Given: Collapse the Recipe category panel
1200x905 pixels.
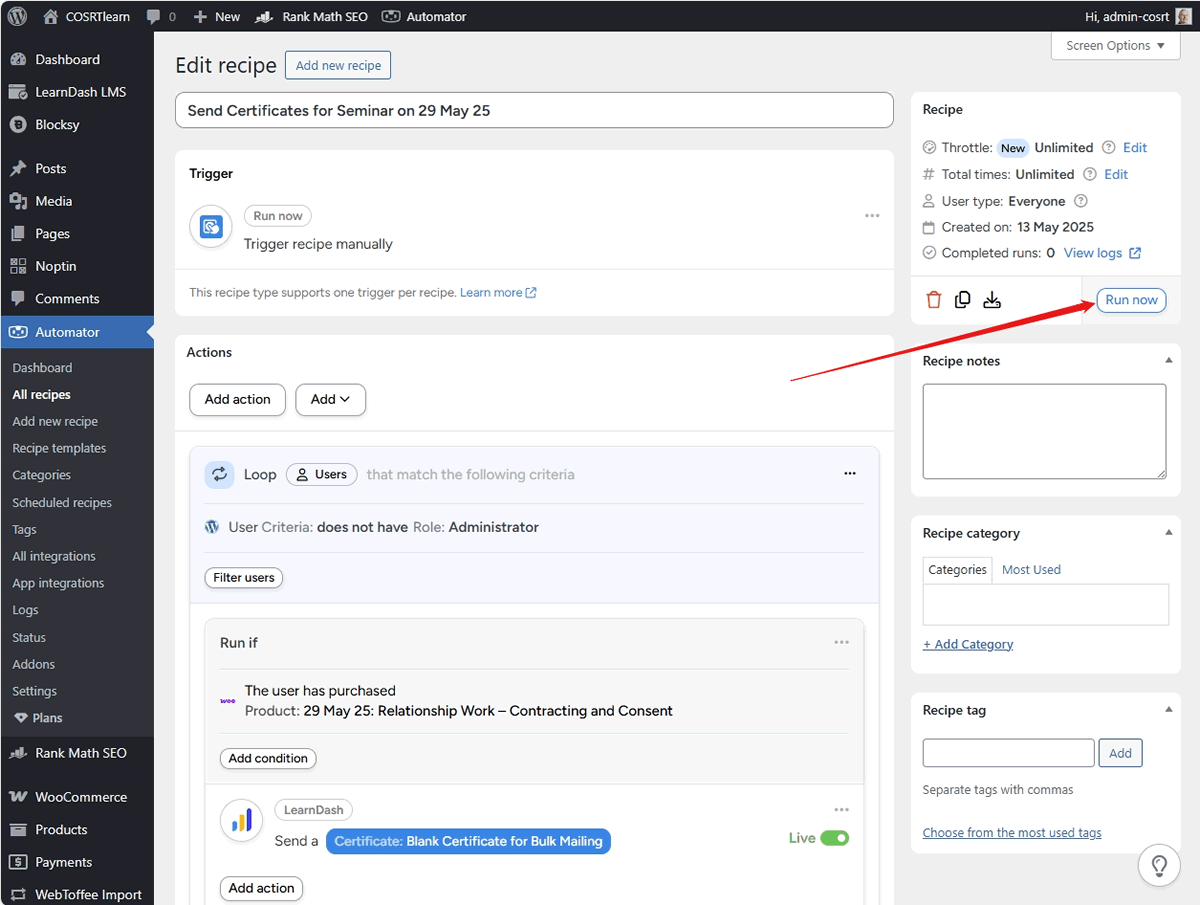Looking at the screenshot, I should tap(1169, 532).
